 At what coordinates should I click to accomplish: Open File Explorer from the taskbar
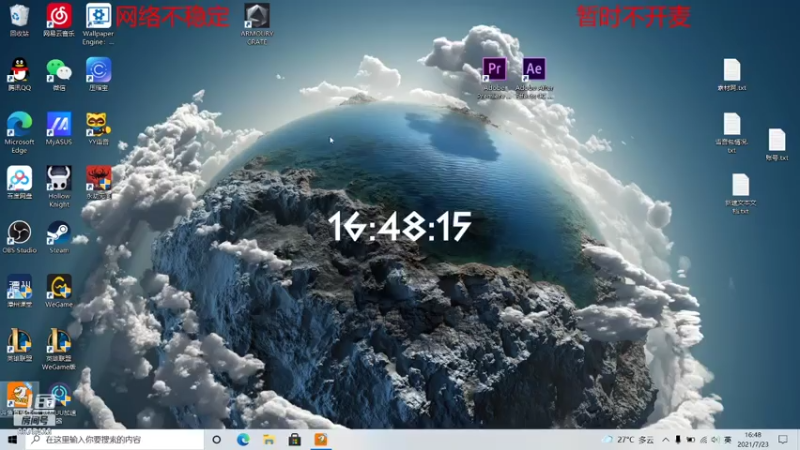[269, 439]
